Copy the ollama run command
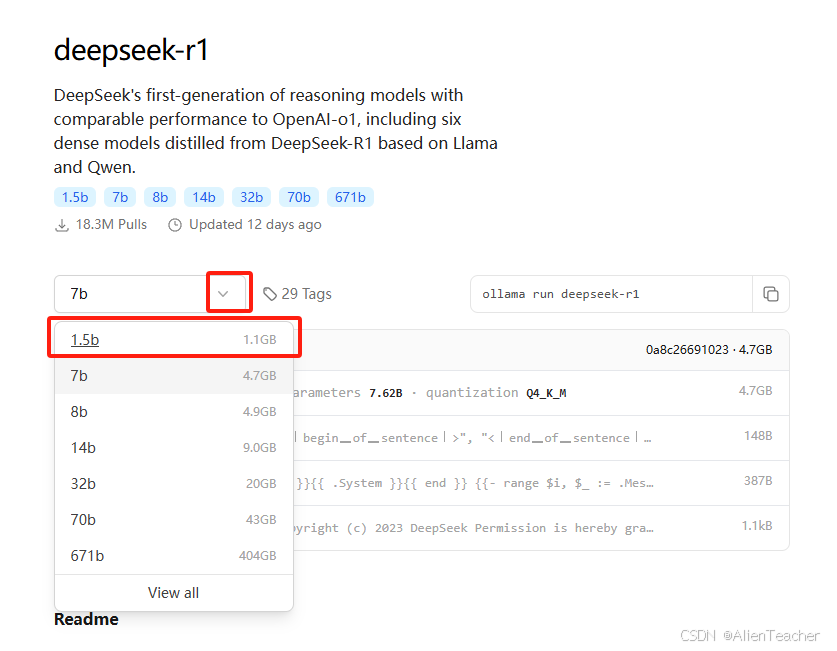This screenshot has width=837, height=651. point(770,294)
